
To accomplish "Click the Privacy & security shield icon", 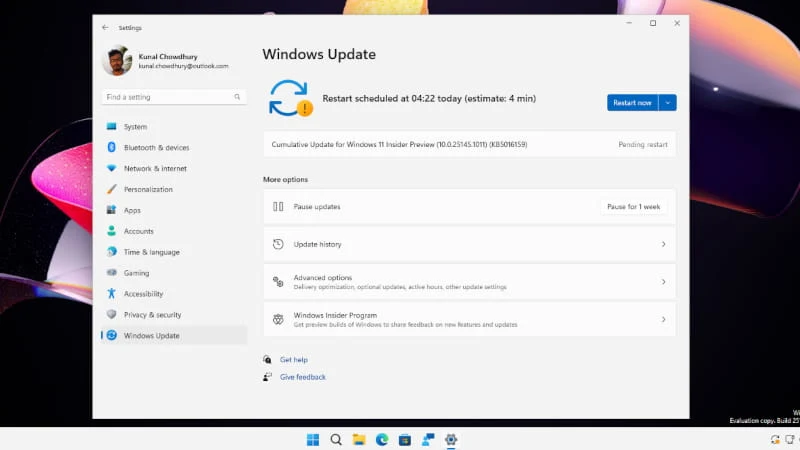I will pos(111,314).
